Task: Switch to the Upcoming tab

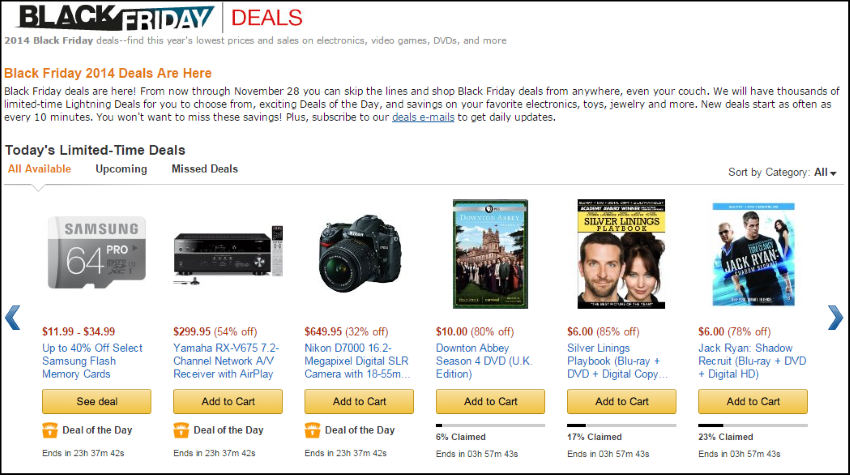Action: [x=121, y=169]
